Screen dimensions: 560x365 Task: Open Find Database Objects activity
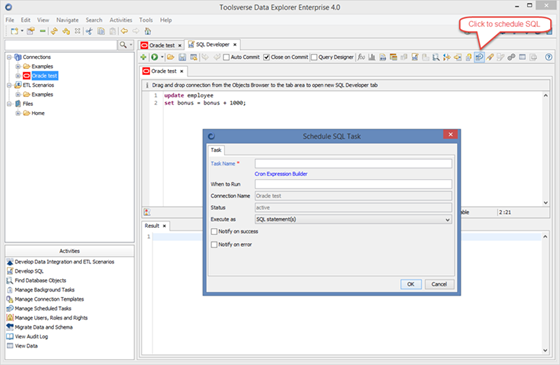click(x=40, y=281)
